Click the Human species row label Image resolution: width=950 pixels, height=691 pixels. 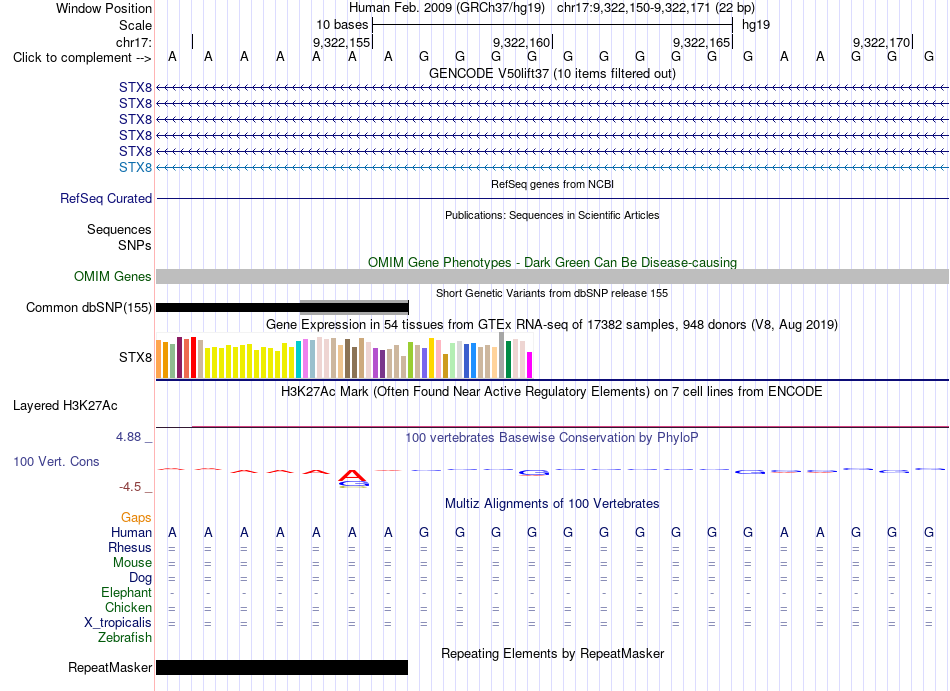point(131,533)
